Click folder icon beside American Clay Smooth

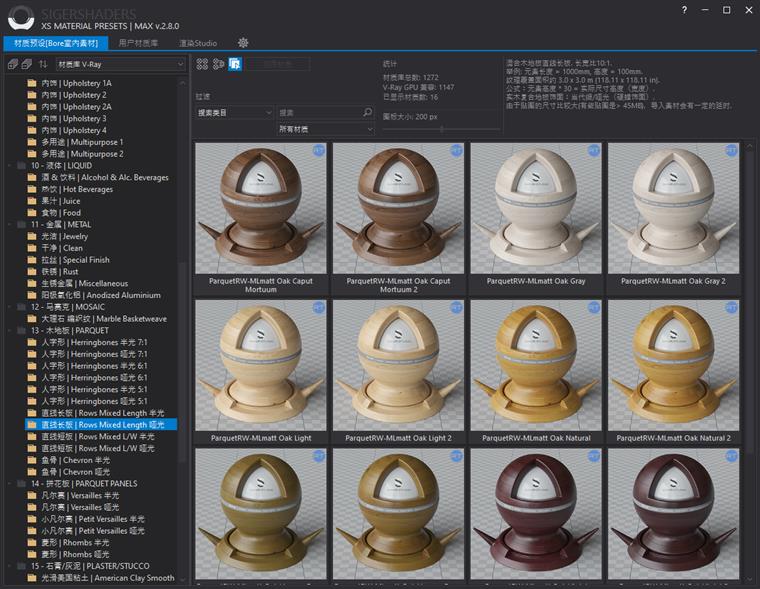tap(32, 578)
